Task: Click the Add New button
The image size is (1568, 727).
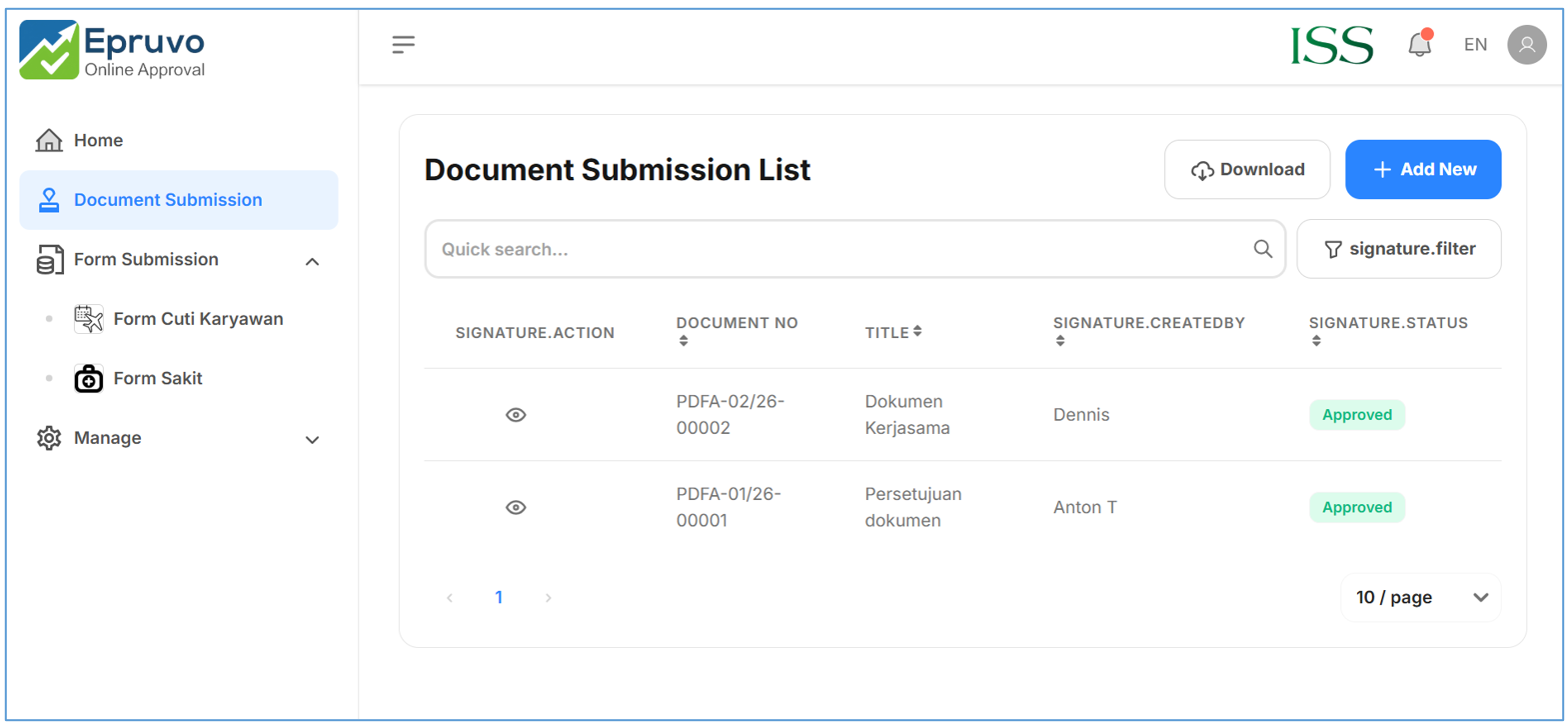Action: pos(1422,170)
